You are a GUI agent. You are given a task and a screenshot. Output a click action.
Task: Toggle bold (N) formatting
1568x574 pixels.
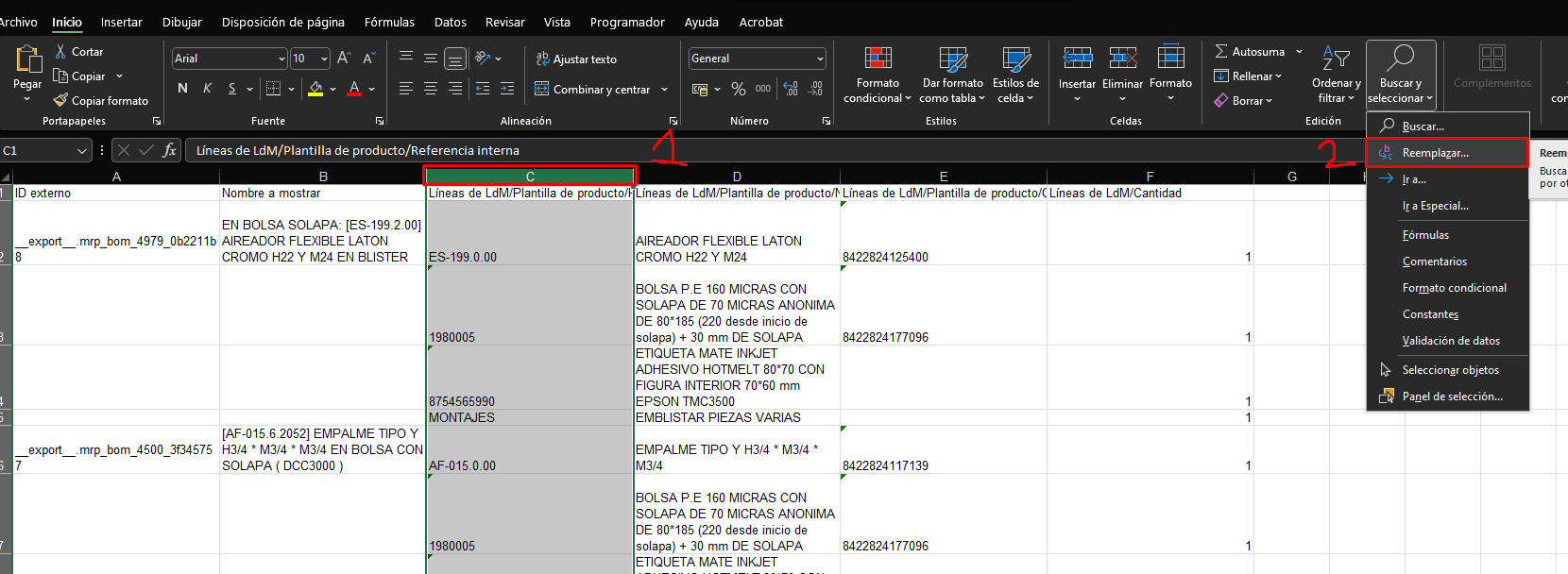182,89
